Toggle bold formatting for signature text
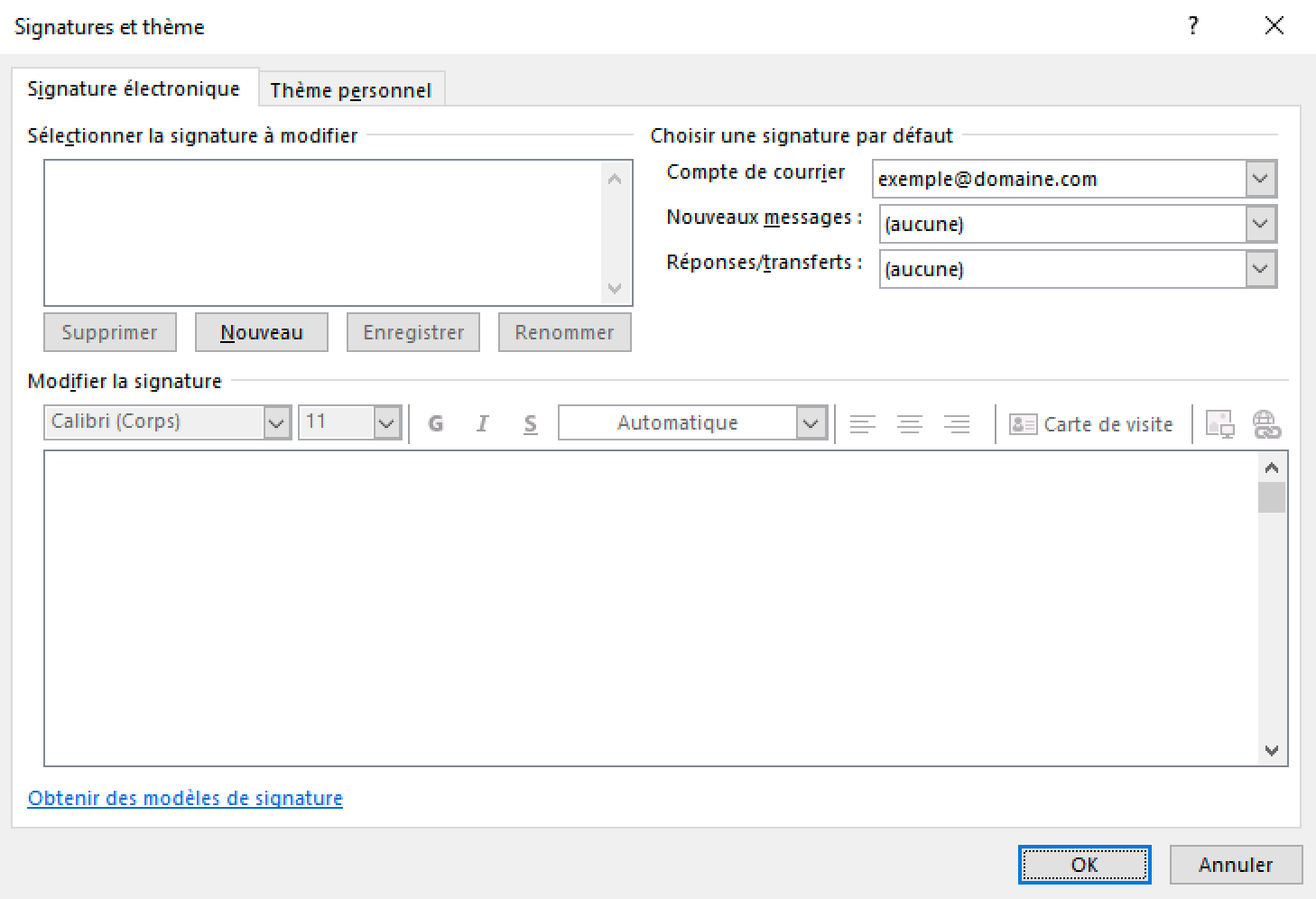Screen dimensions: 1316x899 pyautogui.click(x=436, y=422)
